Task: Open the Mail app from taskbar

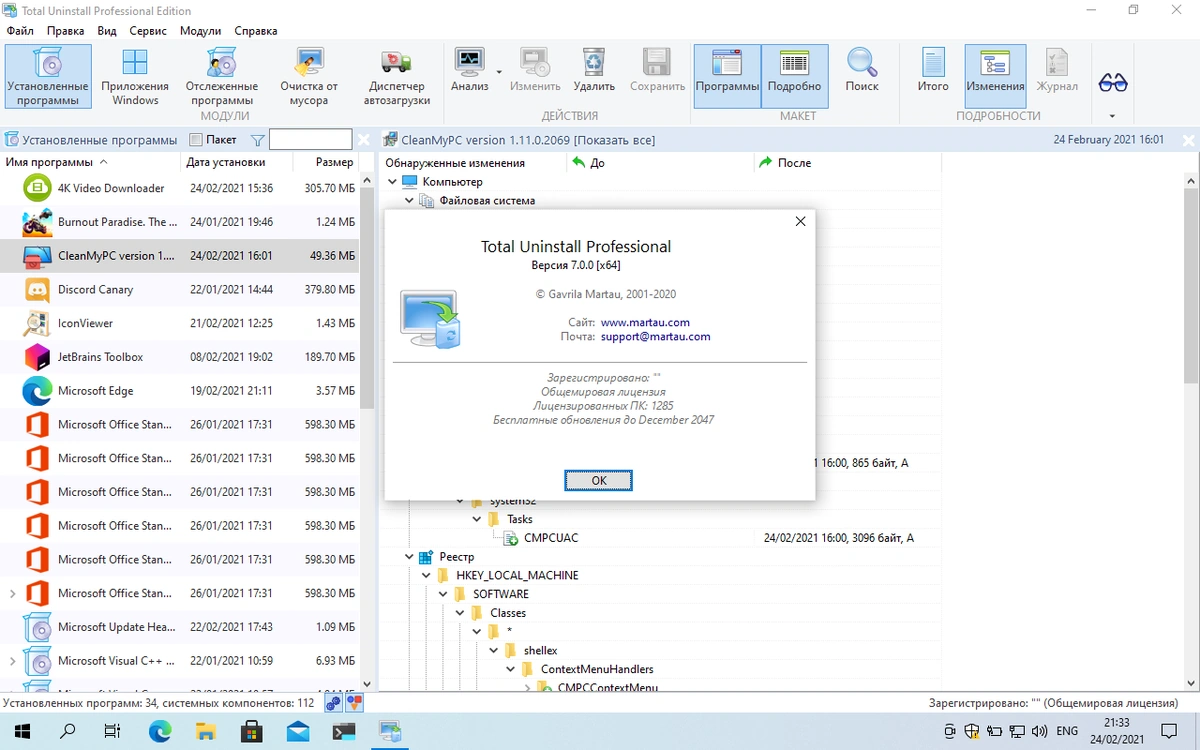Action: click(297, 731)
